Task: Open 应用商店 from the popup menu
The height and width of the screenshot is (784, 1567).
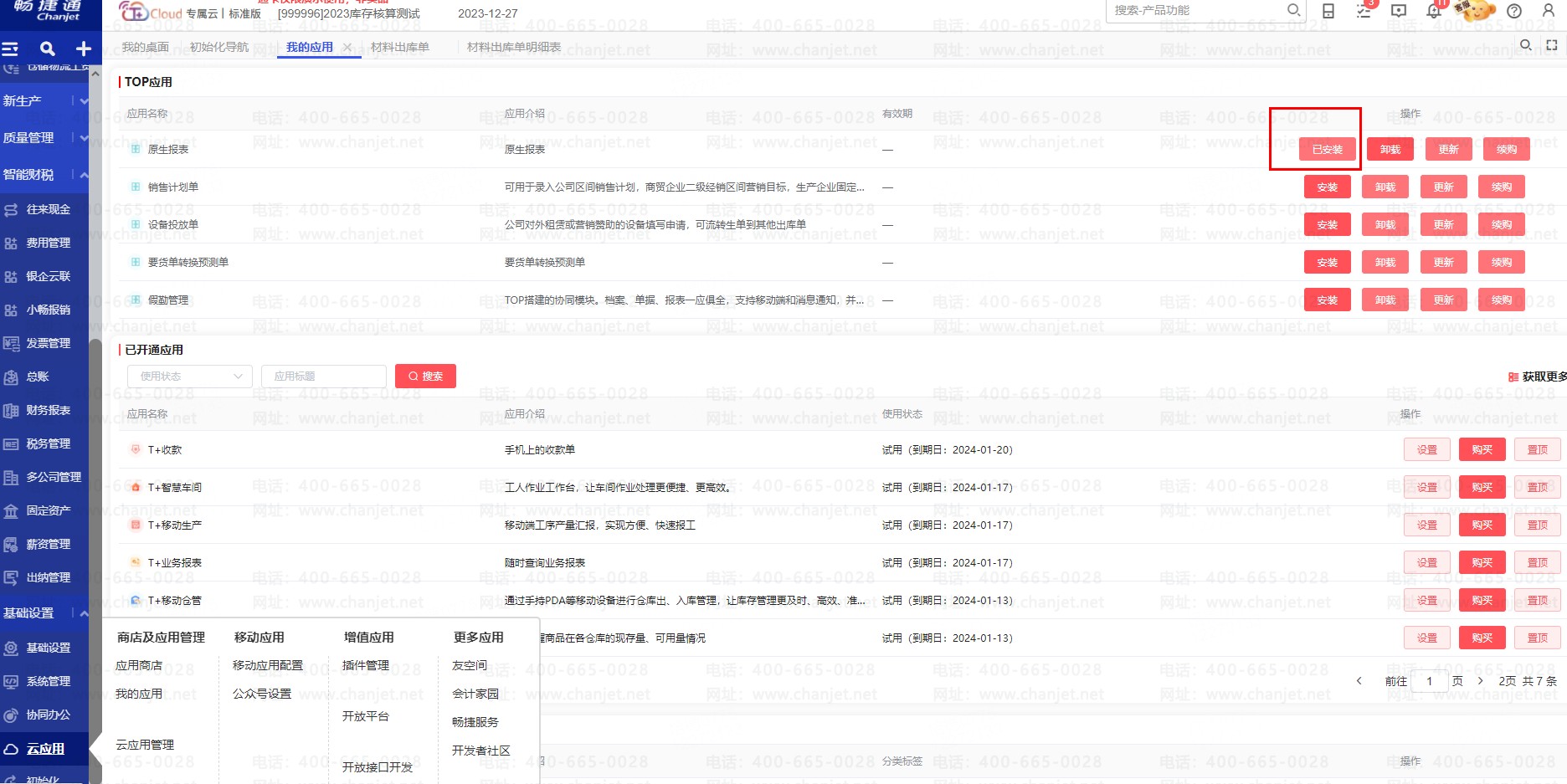Action: coord(139,665)
